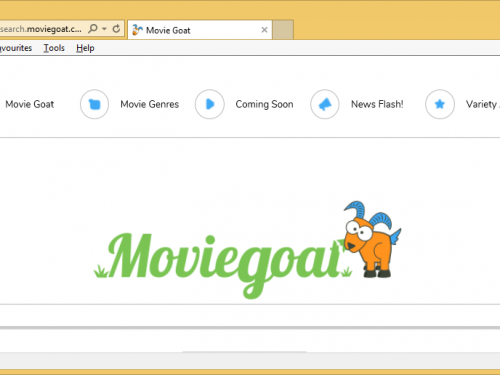Image resolution: width=500 pixels, height=375 pixels.
Task: Select the Movie Goat browser tab
Action: coord(200,30)
